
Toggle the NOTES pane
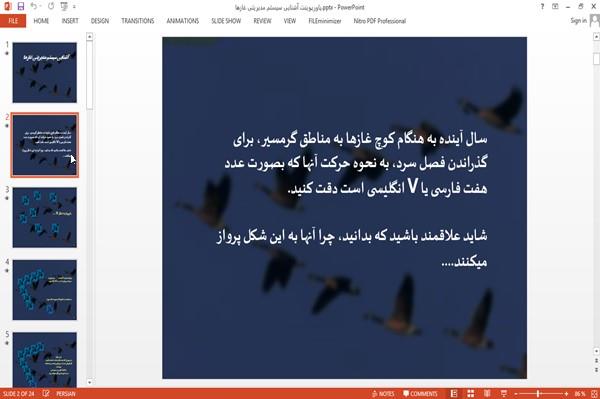pyautogui.click(x=383, y=394)
